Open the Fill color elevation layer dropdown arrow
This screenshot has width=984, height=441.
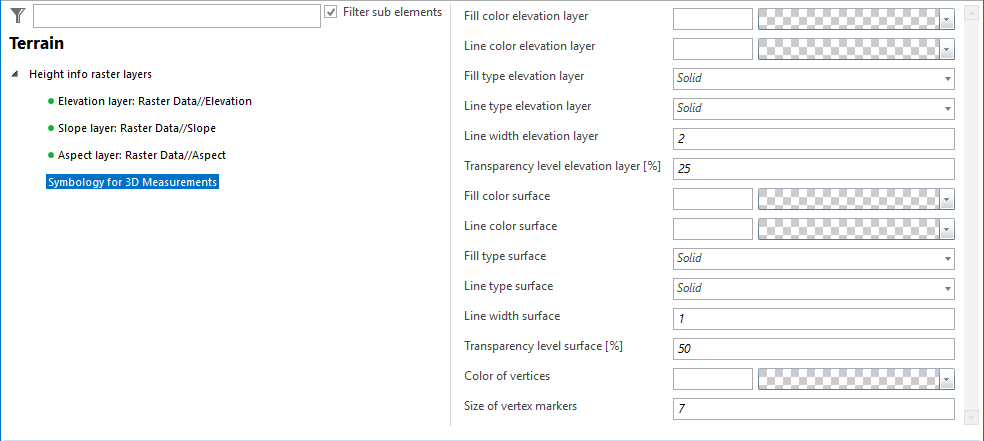click(x=946, y=19)
